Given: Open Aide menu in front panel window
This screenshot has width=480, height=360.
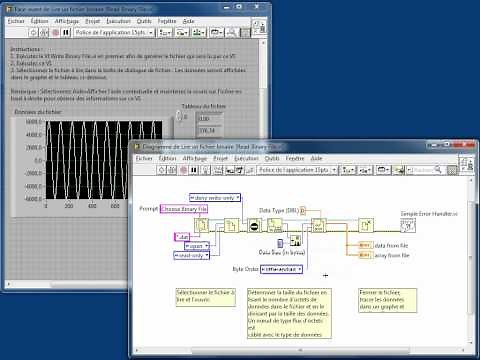Looking at the screenshot, I should 188,21.
